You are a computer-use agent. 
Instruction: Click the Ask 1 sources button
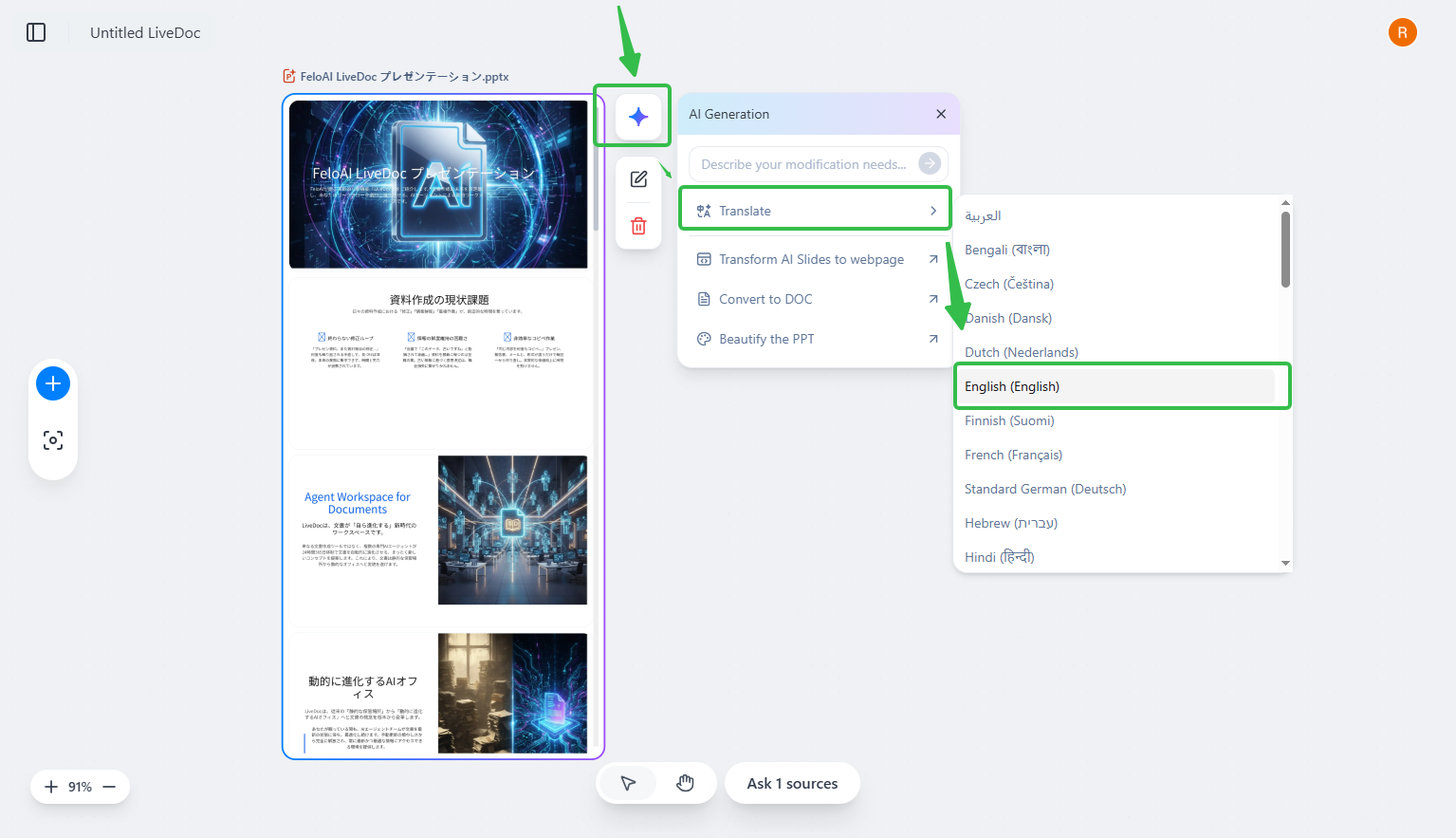click(x=792, y=783)
